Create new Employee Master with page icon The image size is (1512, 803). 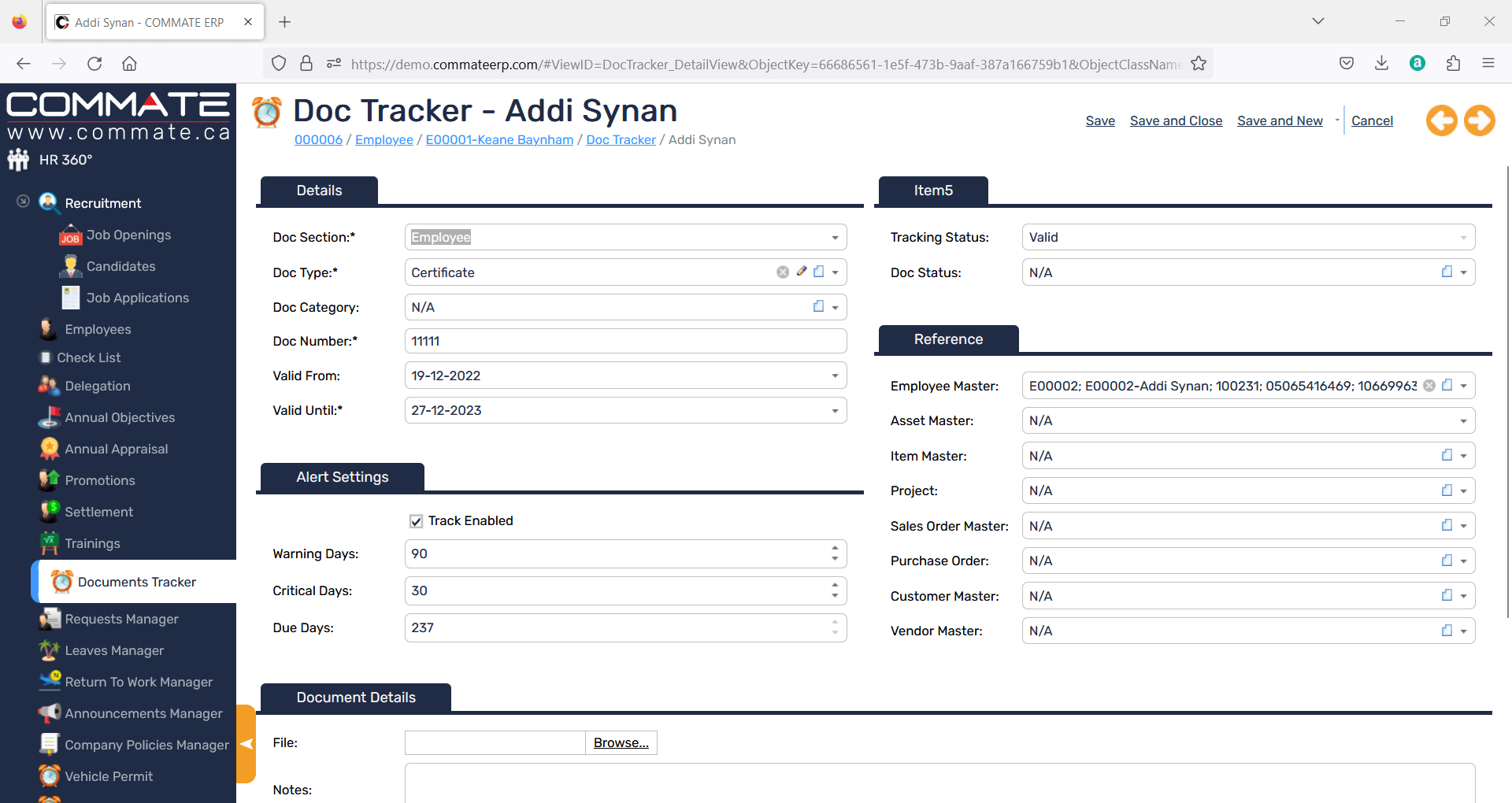(1447, 385)
